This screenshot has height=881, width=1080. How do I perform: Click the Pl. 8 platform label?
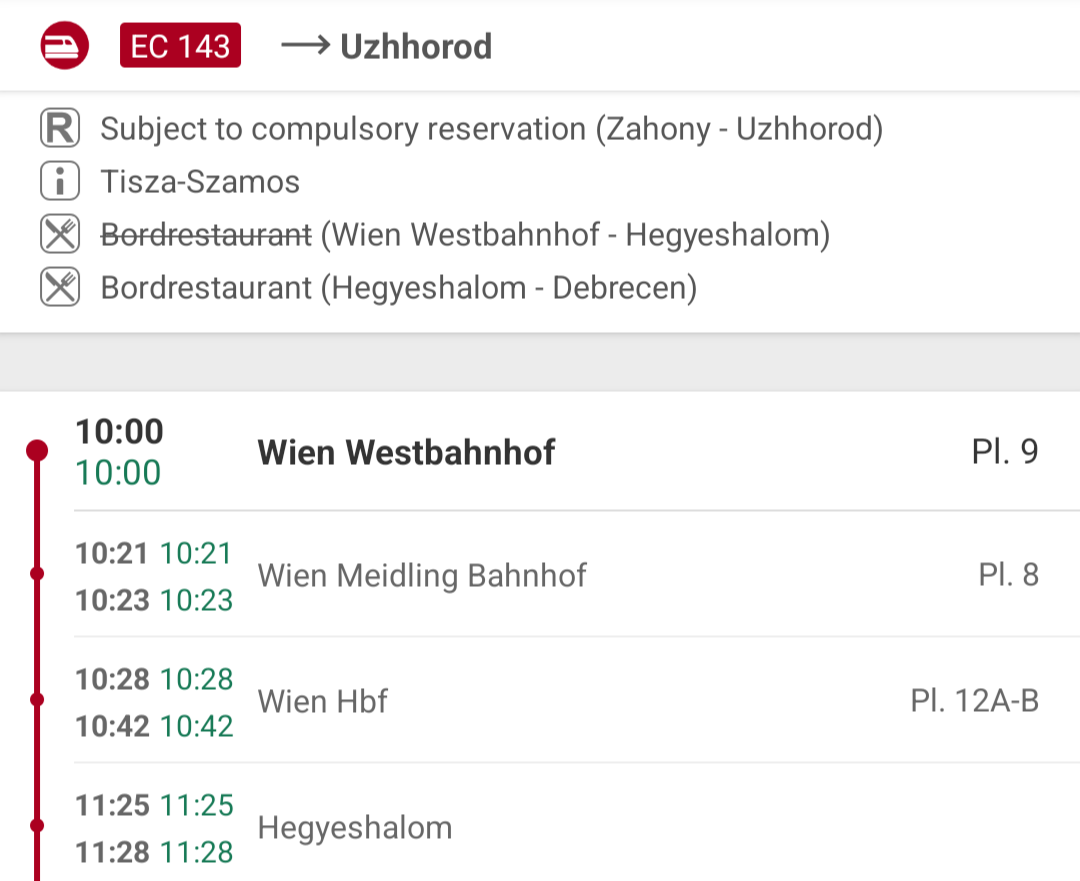[x=1008, y=574]
